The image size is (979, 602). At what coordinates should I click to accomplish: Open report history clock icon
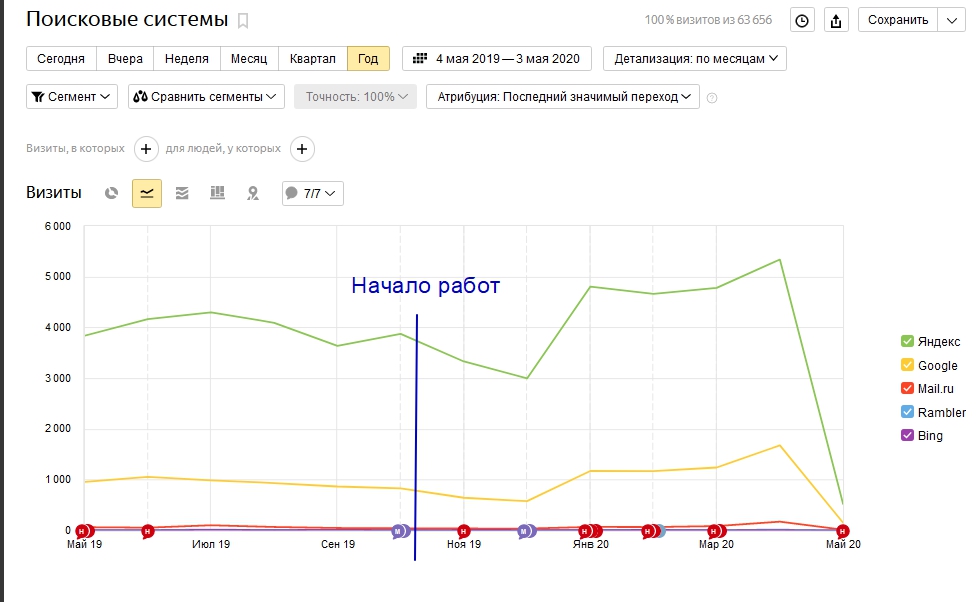coord(802,20)
